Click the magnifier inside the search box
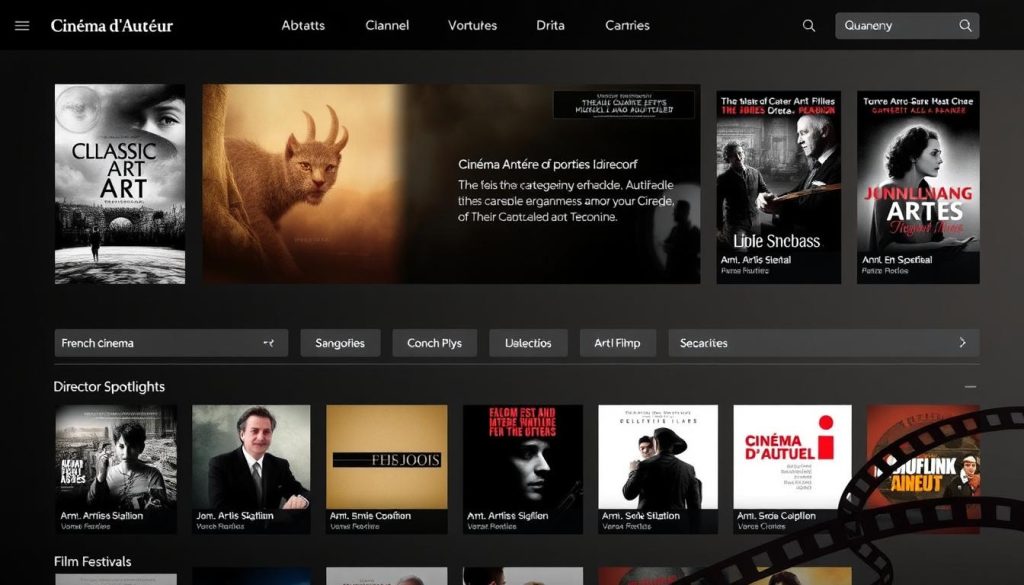Screen dimensions: 1024x585 (x=964, y=25)
